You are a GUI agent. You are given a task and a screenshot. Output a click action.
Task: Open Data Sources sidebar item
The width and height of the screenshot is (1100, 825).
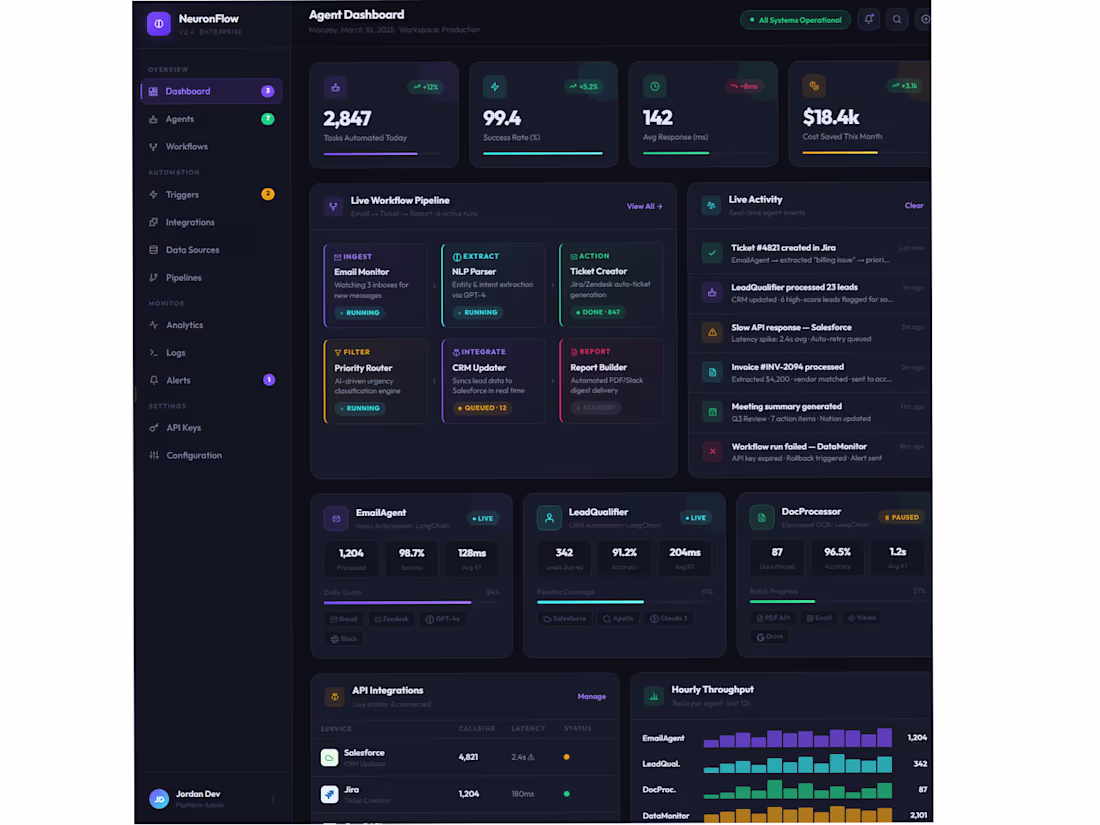(x=212, y=250)
